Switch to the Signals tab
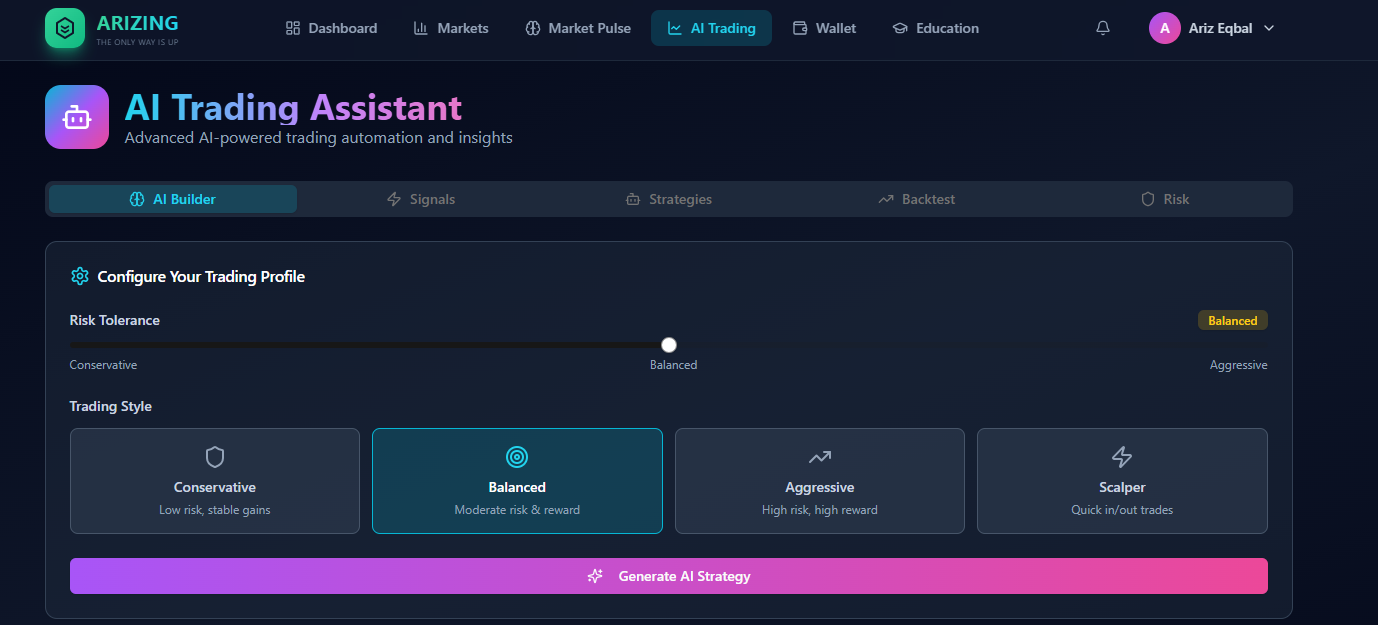The height and width of the screenshot is (625, 1378). tap(421, 199)
